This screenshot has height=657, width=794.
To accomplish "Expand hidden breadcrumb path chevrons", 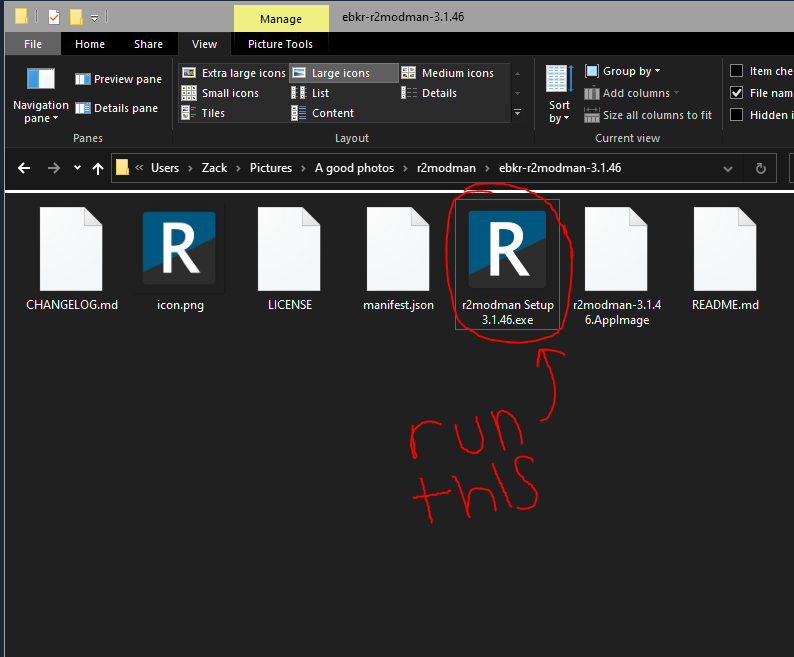I will (x=139, y=168).
